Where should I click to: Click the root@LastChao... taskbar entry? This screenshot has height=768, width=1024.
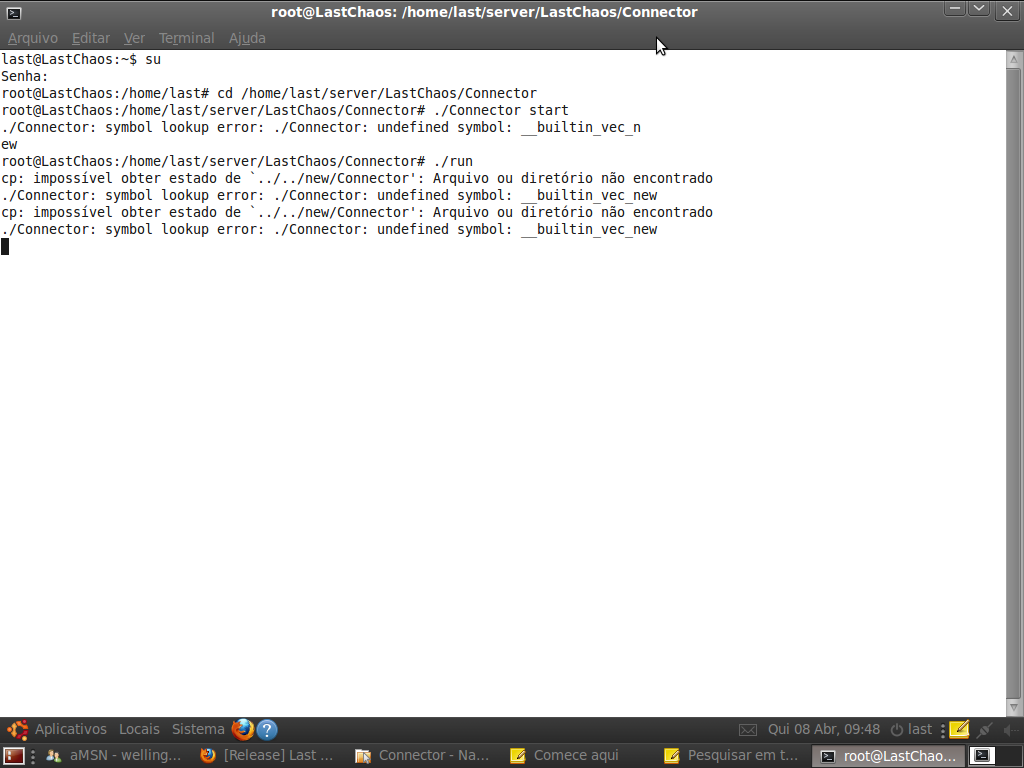click(x=889, y=756)
